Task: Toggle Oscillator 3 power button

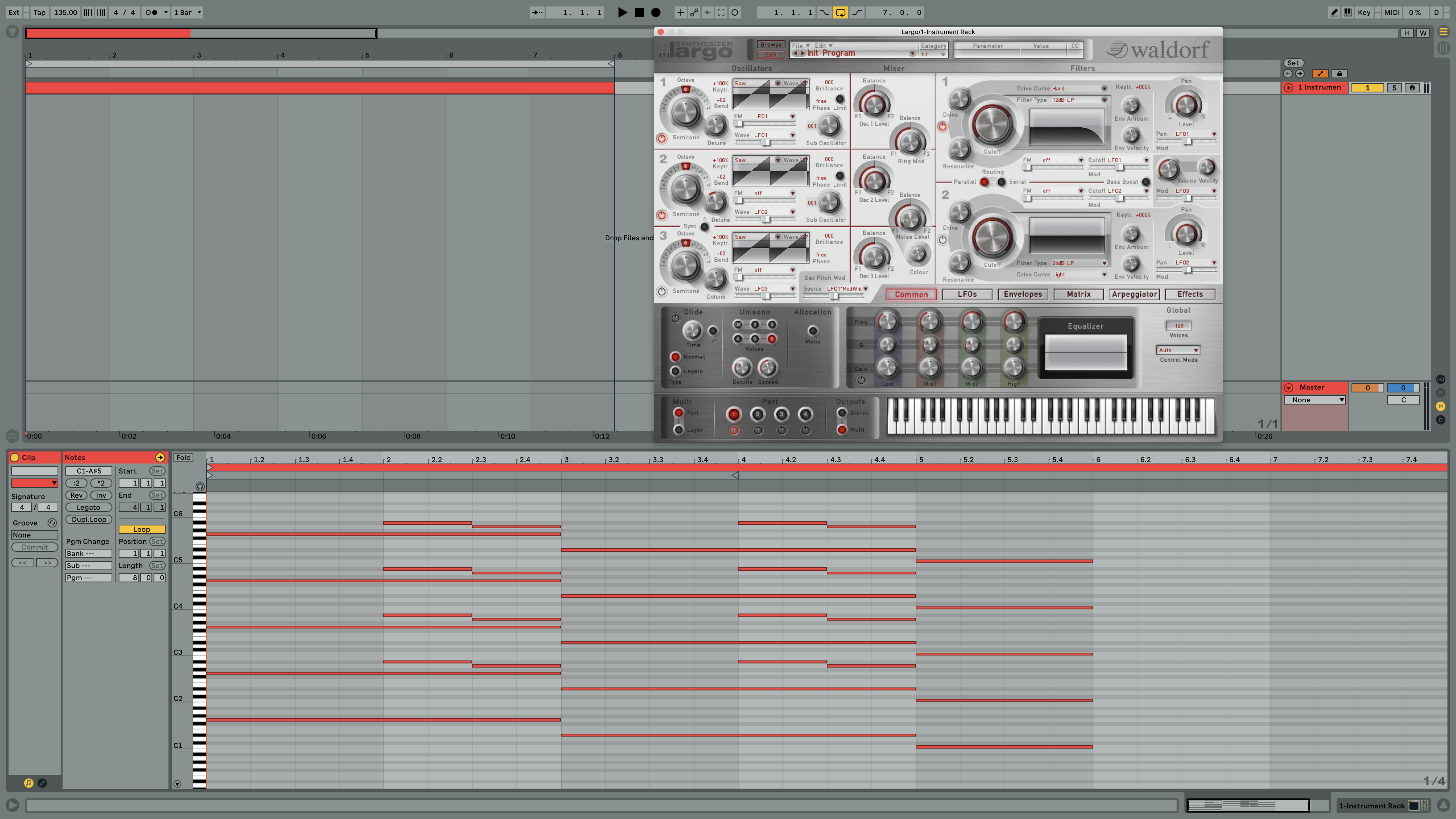Action: pyautogui.click(x=661, y=292)
